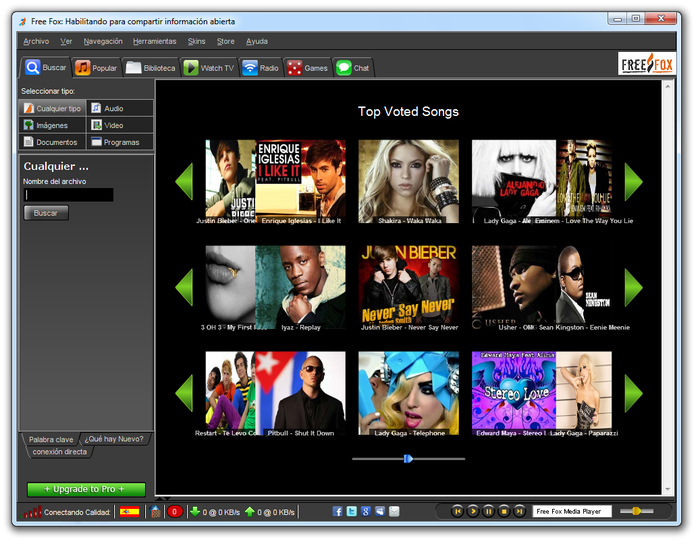700x548 pixels.
Task: Switch to the Popular tab
Action: [x=96, y=68]
